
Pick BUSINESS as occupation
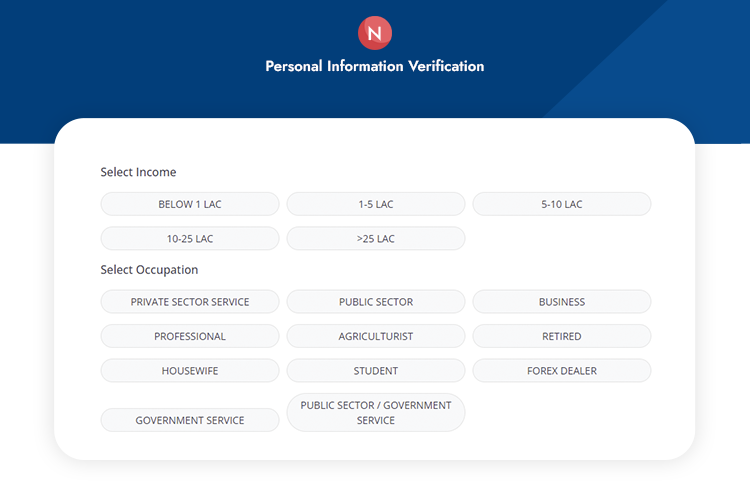tap(562, 302)
